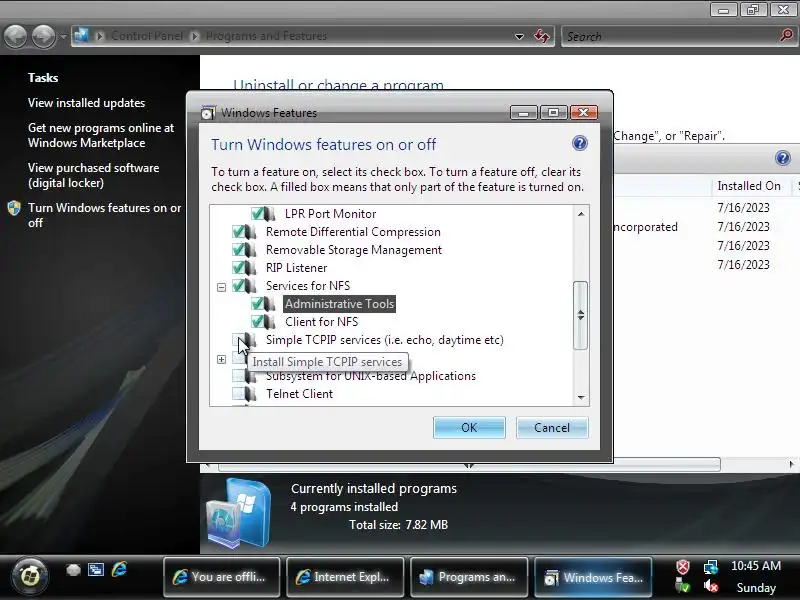Click the horizontal scrollbar in the programs list
Image resolution: width=800 pixels, height=600 pixels.
469,464
